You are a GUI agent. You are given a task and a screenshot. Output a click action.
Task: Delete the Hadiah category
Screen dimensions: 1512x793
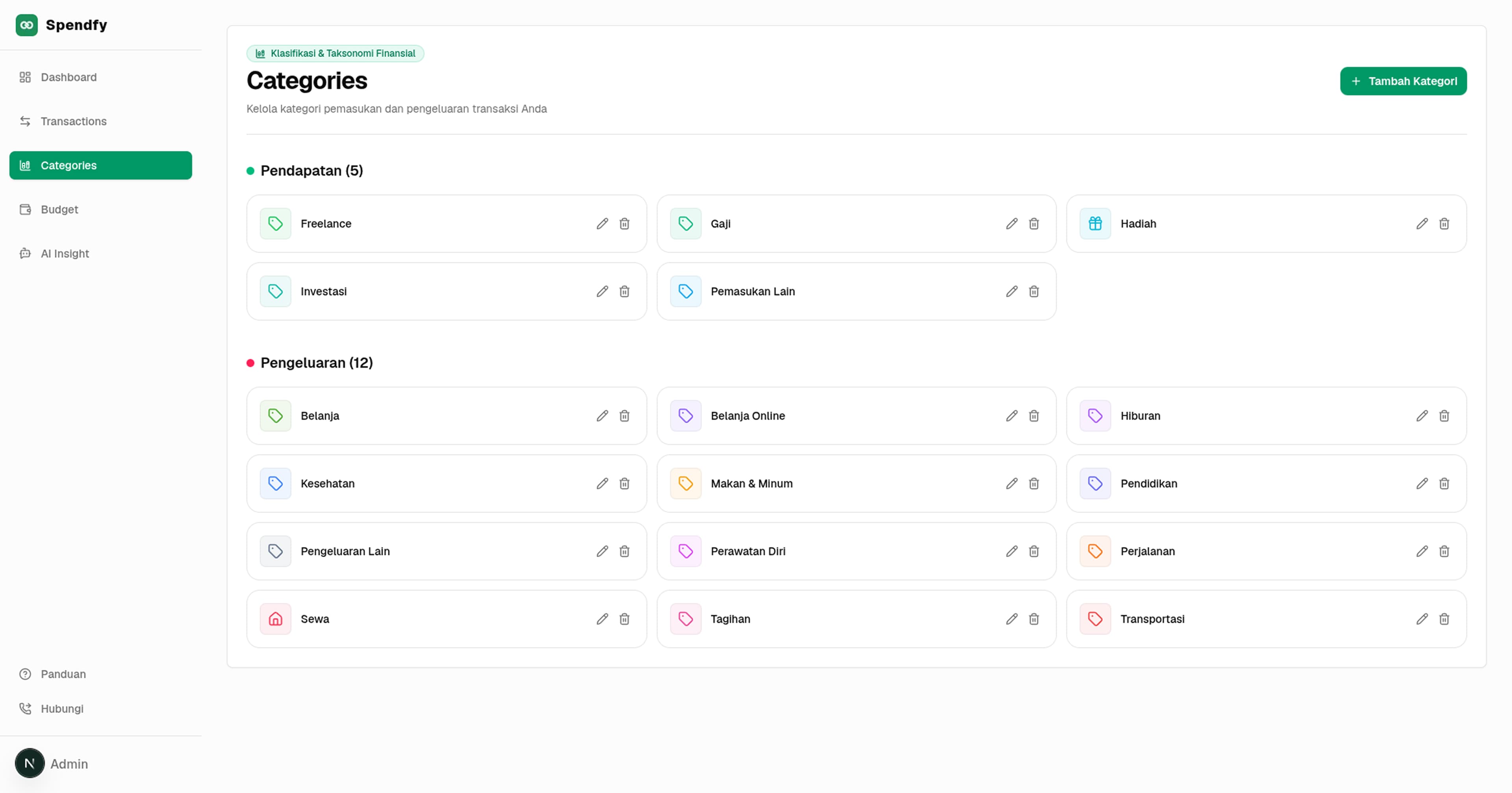[1445, 224]
